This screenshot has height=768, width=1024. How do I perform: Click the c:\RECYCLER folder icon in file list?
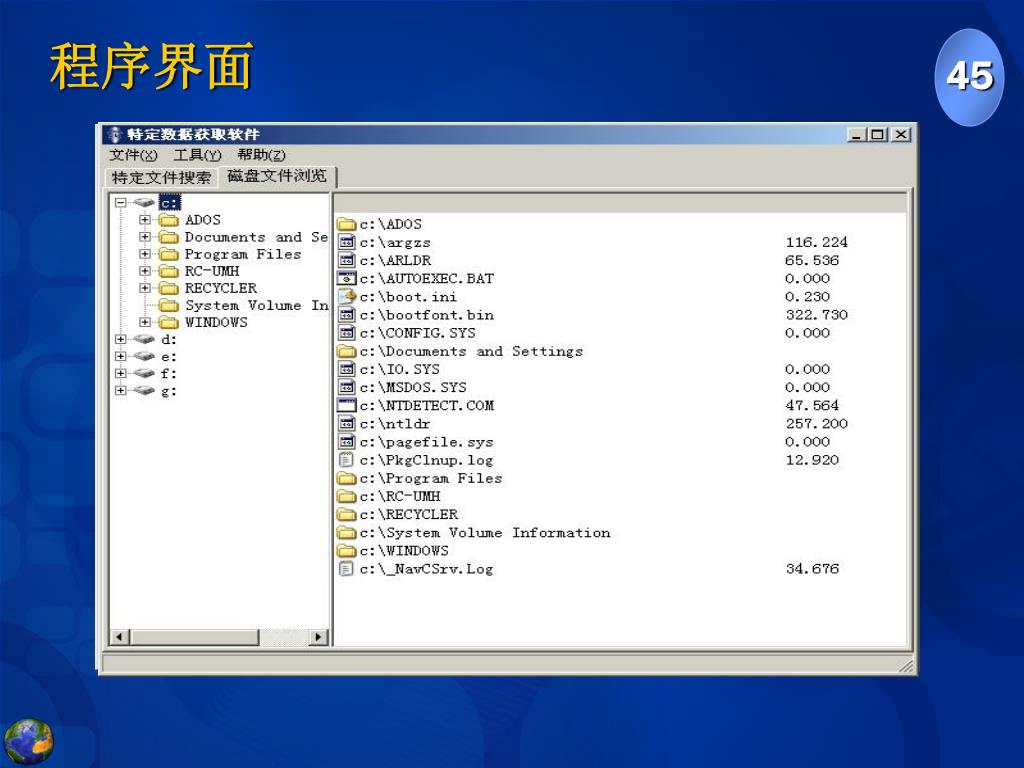coord(347,515)
